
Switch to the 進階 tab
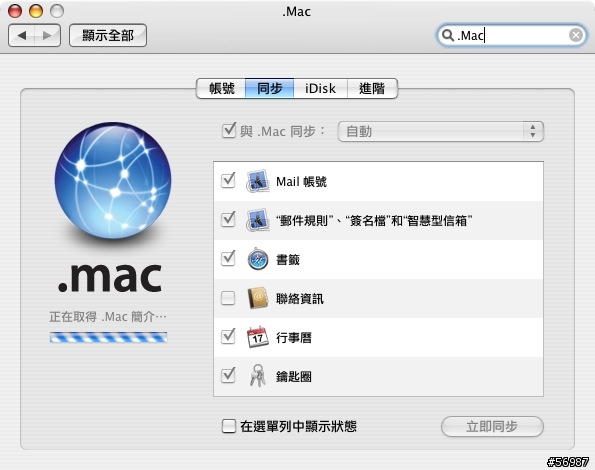372,88
